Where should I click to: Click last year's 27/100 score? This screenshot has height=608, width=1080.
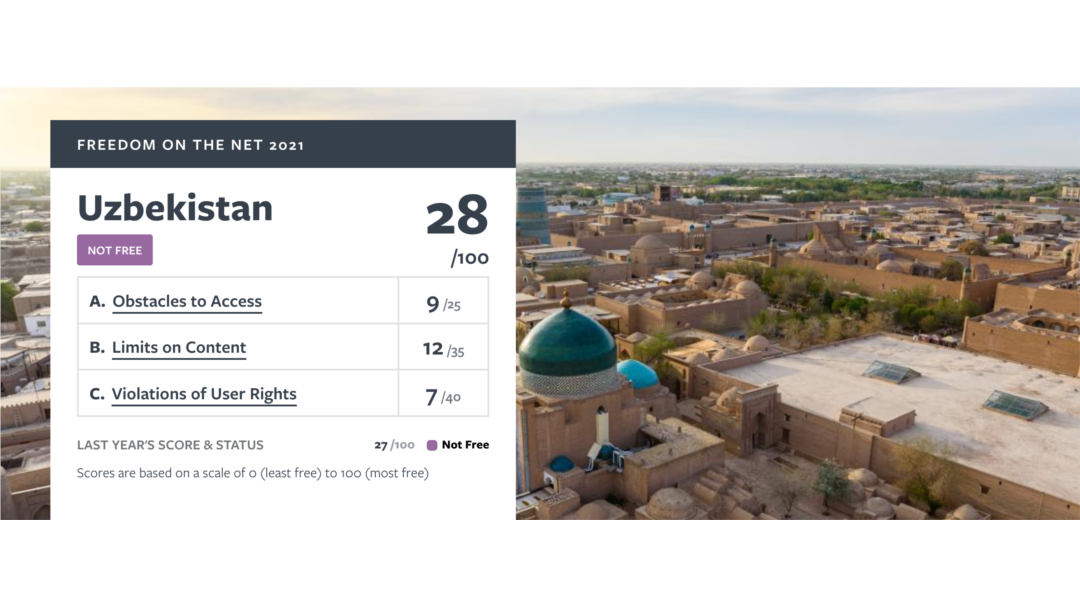click(394, 445)
